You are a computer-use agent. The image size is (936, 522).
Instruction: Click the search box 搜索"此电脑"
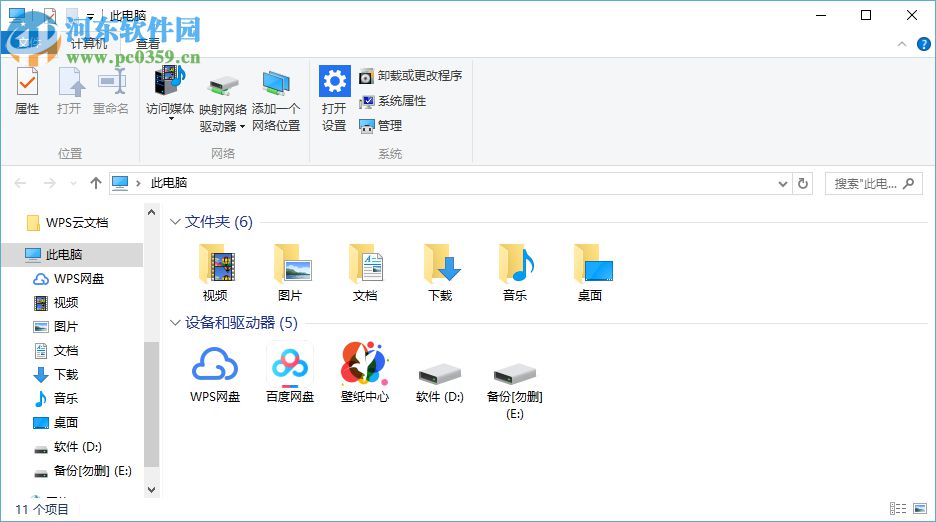(x=873, y=184)
